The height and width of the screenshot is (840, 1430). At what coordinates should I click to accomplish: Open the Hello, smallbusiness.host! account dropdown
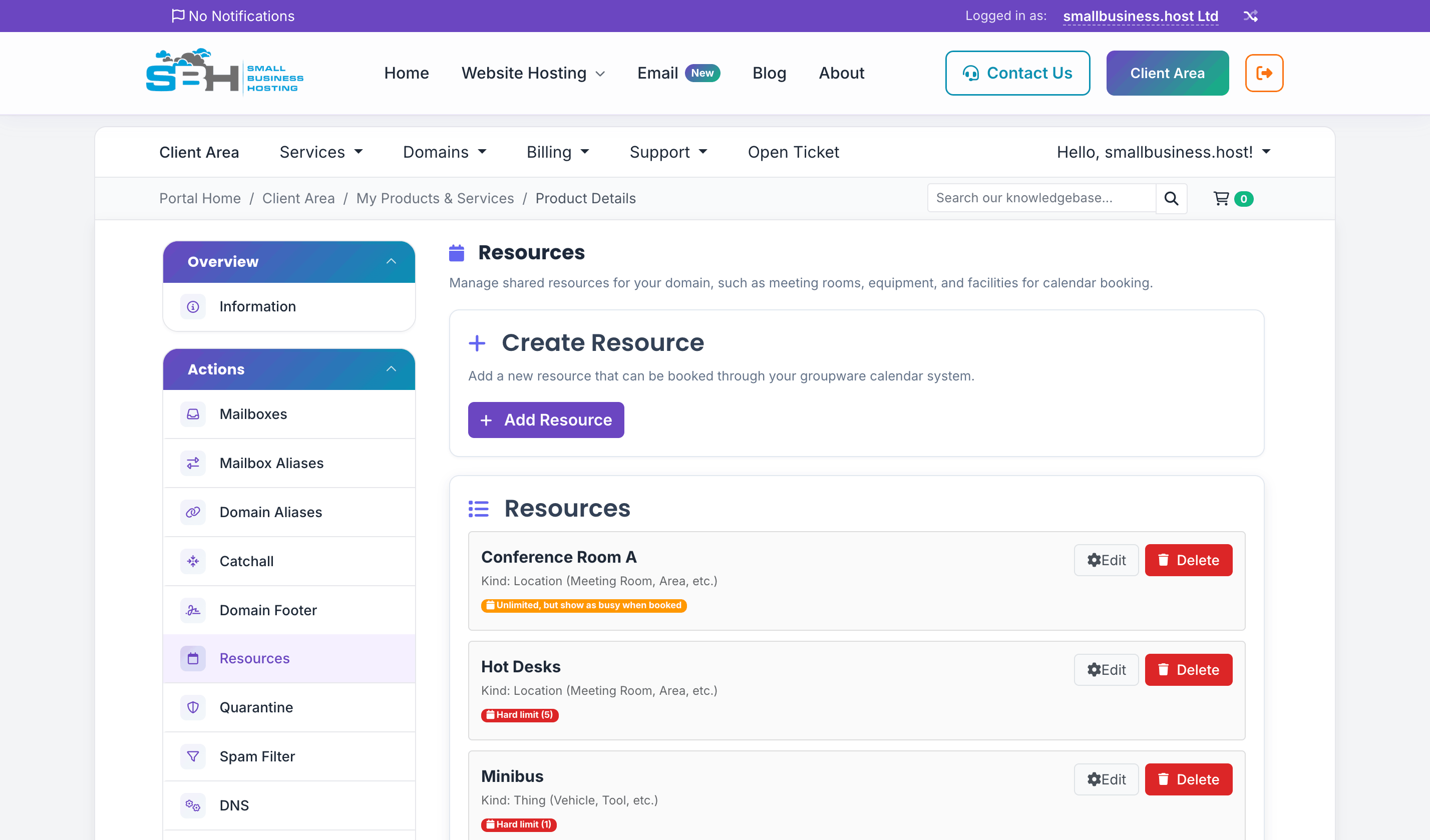point(1163,152)
